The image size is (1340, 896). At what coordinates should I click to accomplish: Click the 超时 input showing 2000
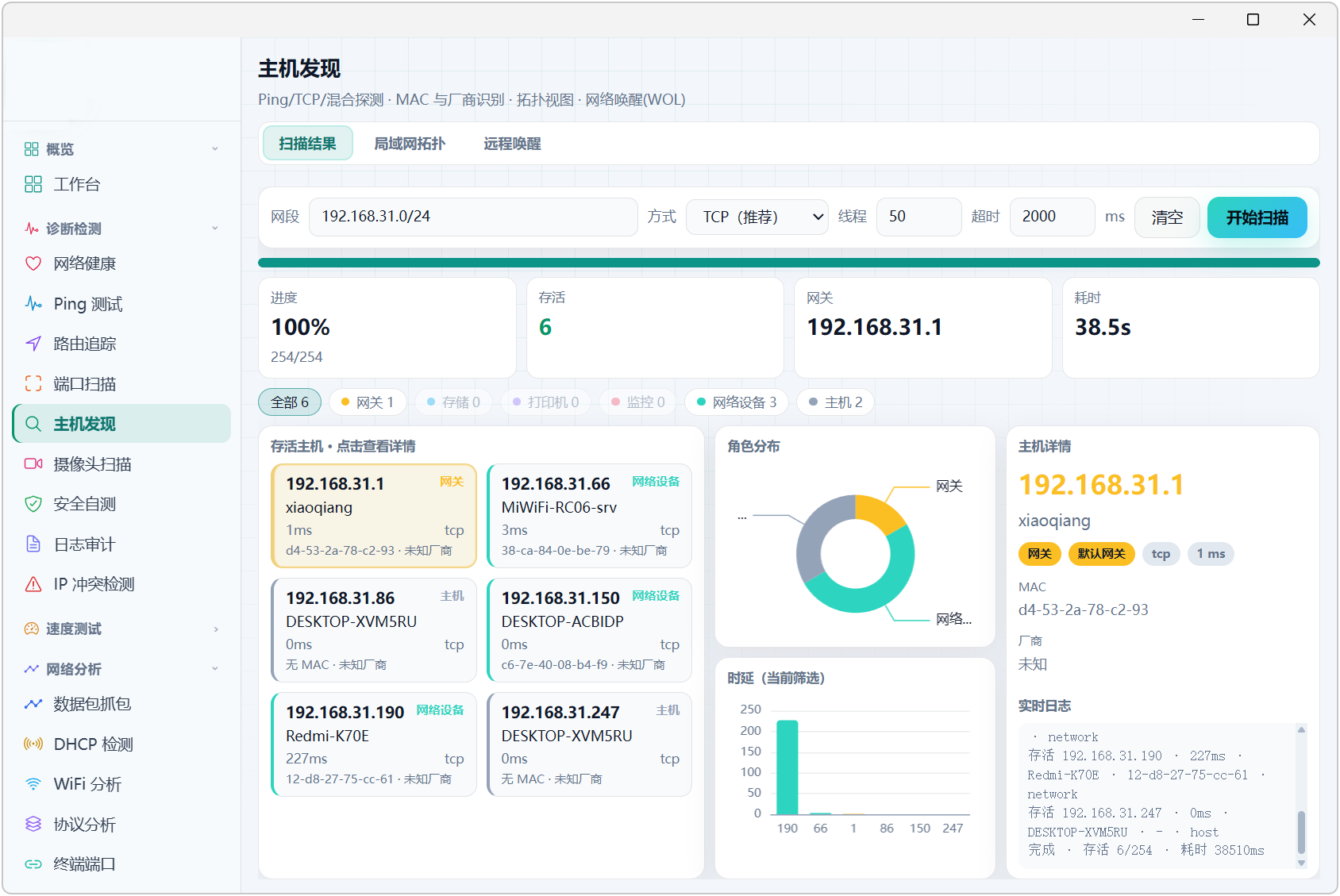click(x=1053, y=217)
